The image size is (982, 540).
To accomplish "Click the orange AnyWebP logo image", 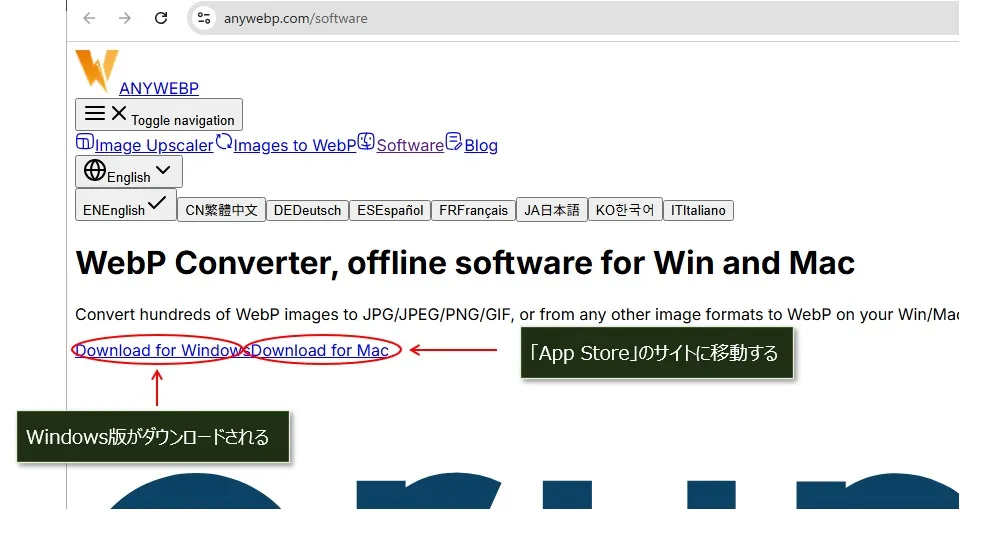I will coord(96,71).
